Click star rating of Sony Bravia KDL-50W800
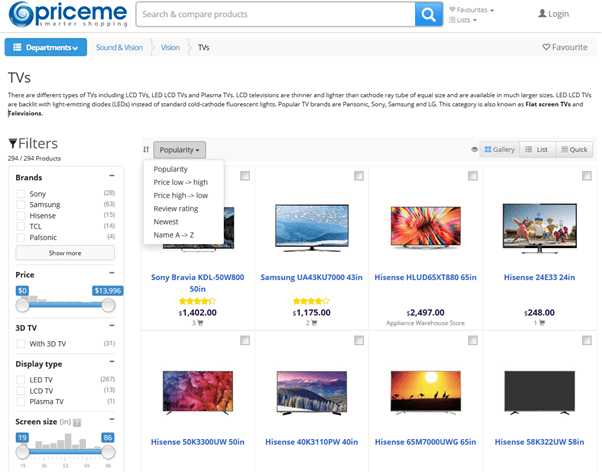Screen dimensions: 602x472 tap(197, 301)
